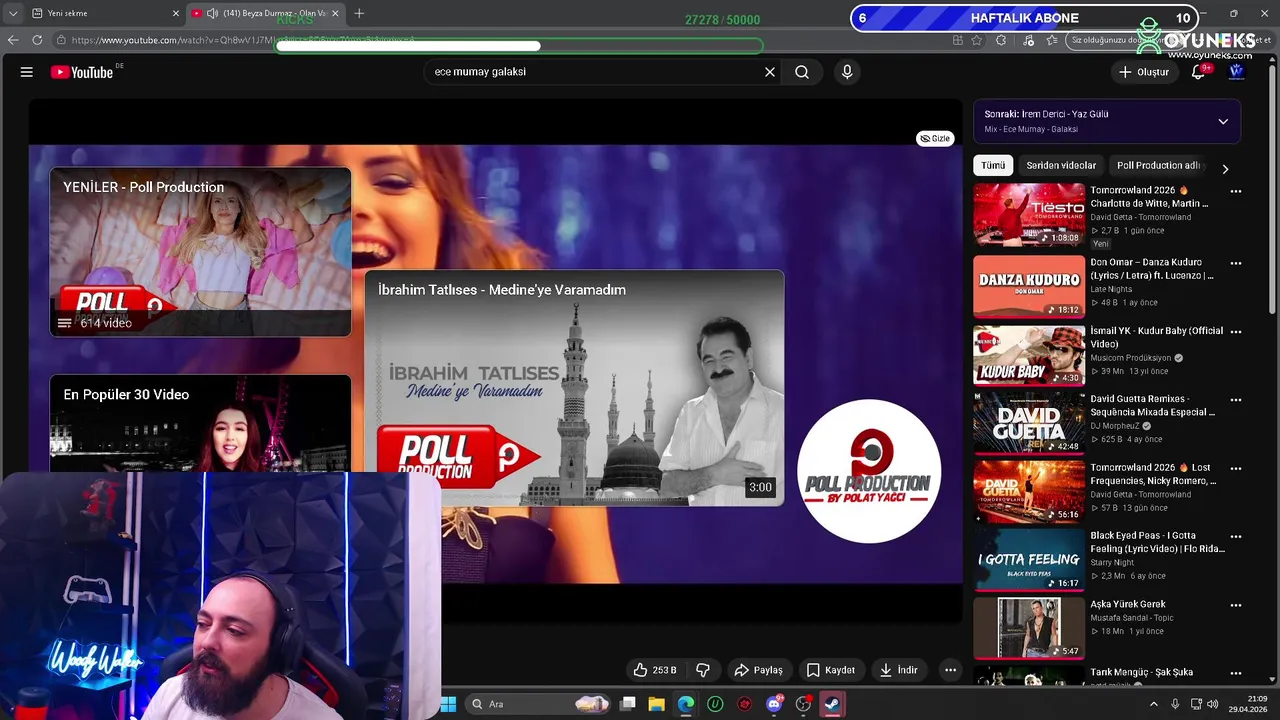Open Discord from taskbar

pyautogui.click(x=774, y=704)
